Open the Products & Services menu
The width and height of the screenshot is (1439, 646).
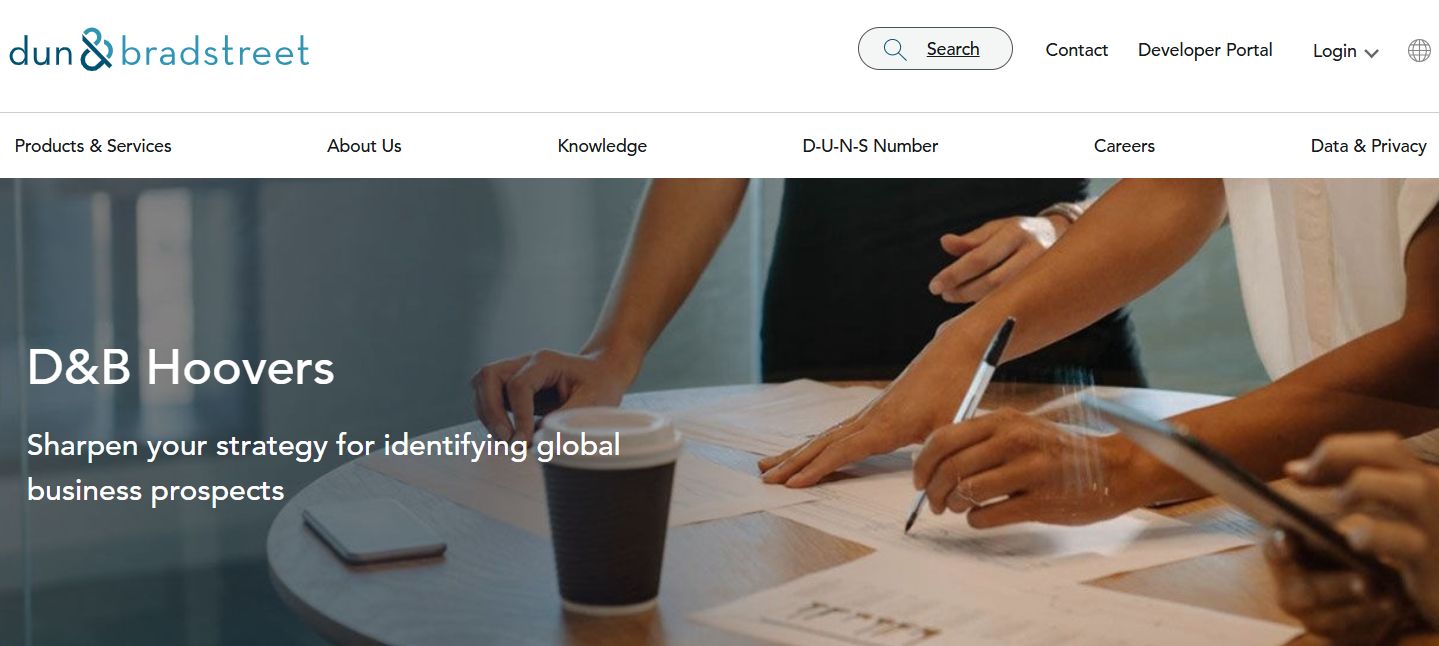[x=93, y=146]
